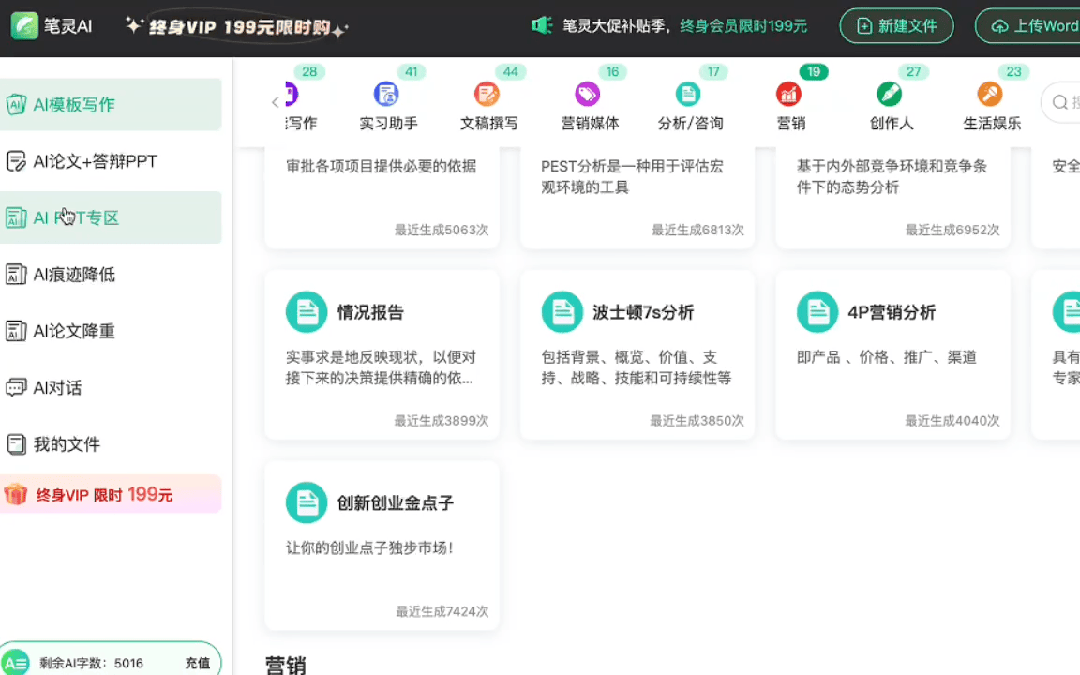
Task: Collapse the category list with the left chevron
Action: [275, 102]
